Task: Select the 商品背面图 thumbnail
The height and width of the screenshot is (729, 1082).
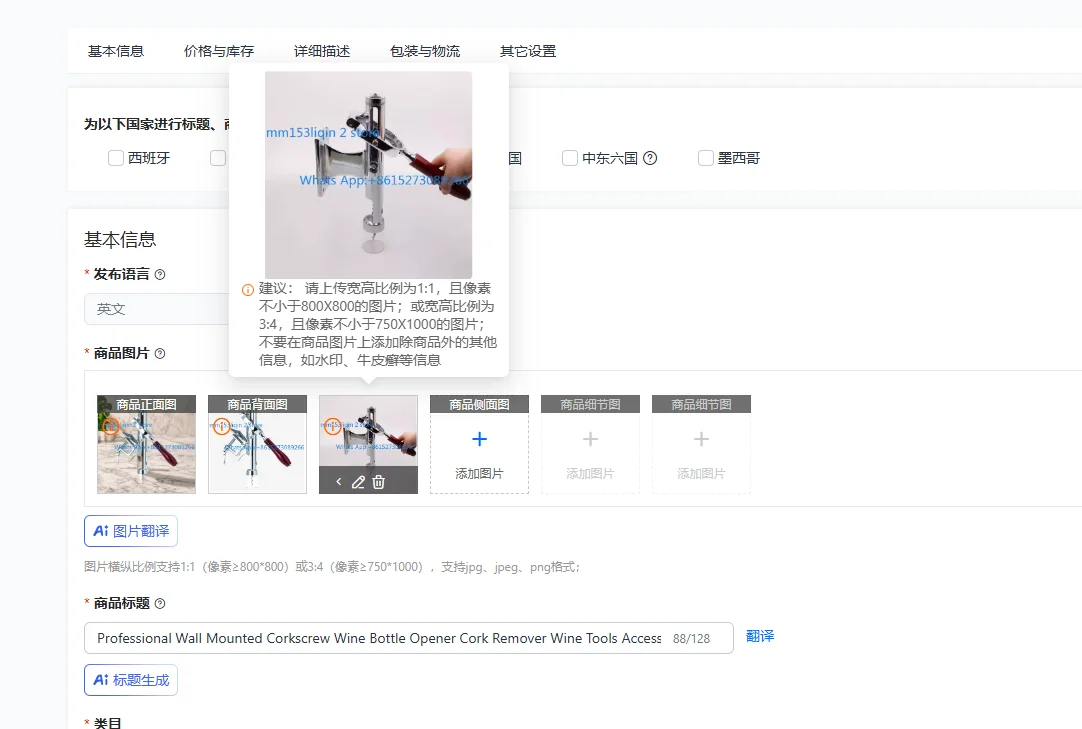Action: [257, 444]
